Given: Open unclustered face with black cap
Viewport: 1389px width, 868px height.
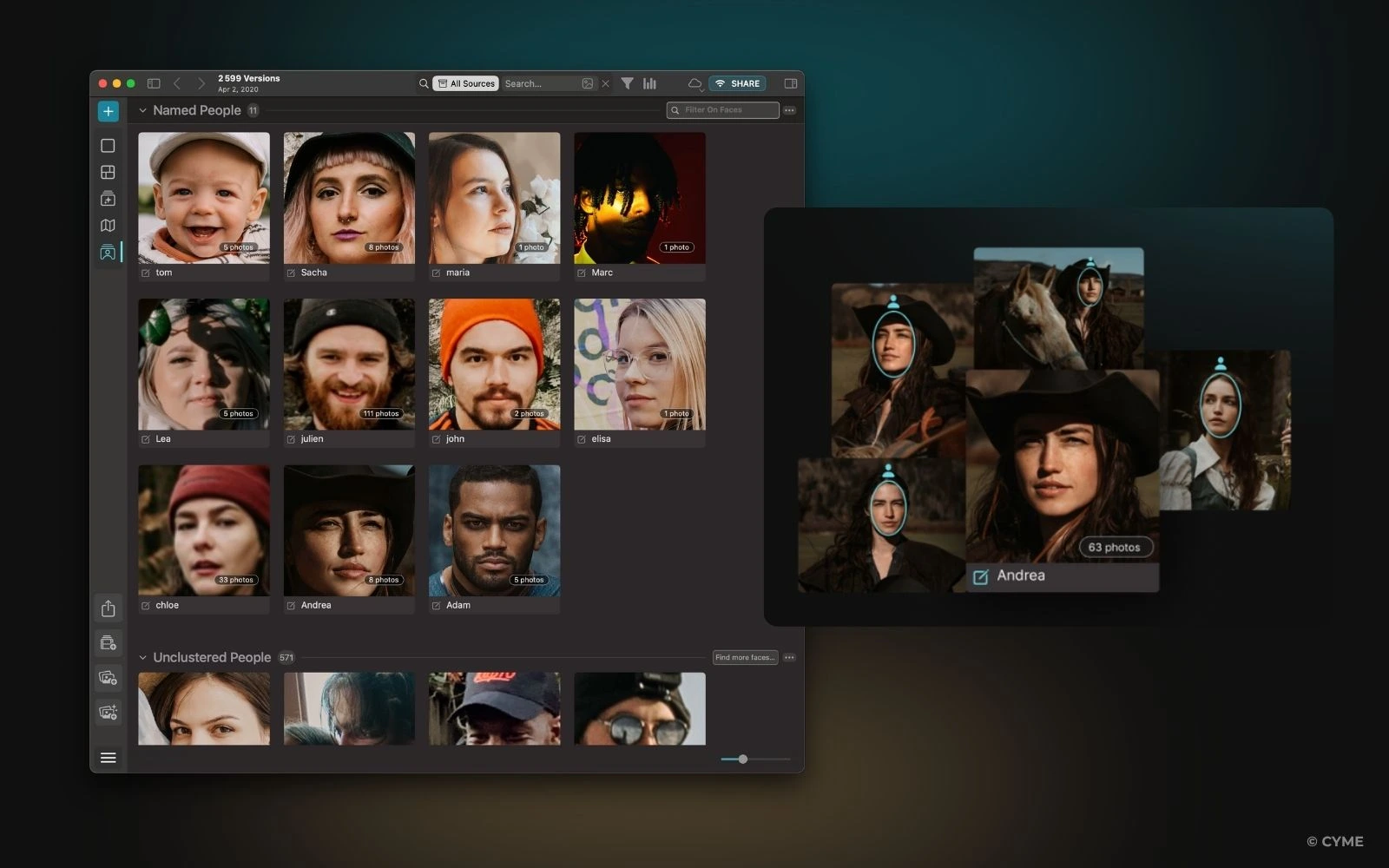Looking at the screenshot, I should click(x=494, y=708).
